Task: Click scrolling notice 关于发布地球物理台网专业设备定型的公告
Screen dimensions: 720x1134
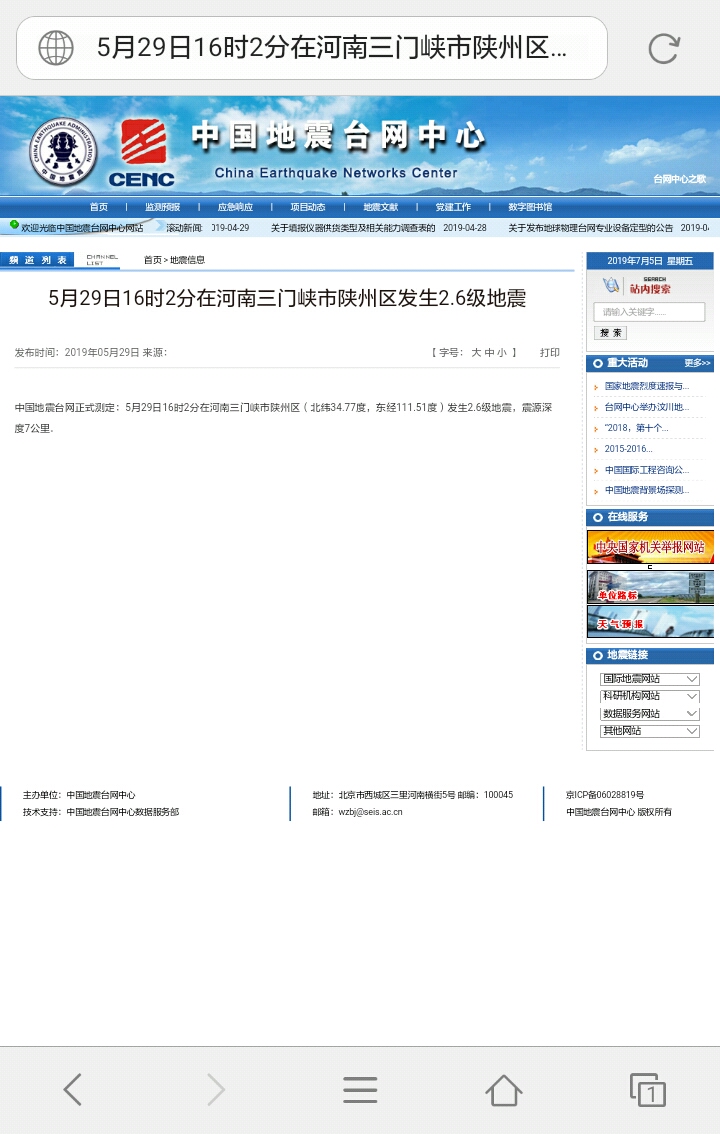Action: 591,228
